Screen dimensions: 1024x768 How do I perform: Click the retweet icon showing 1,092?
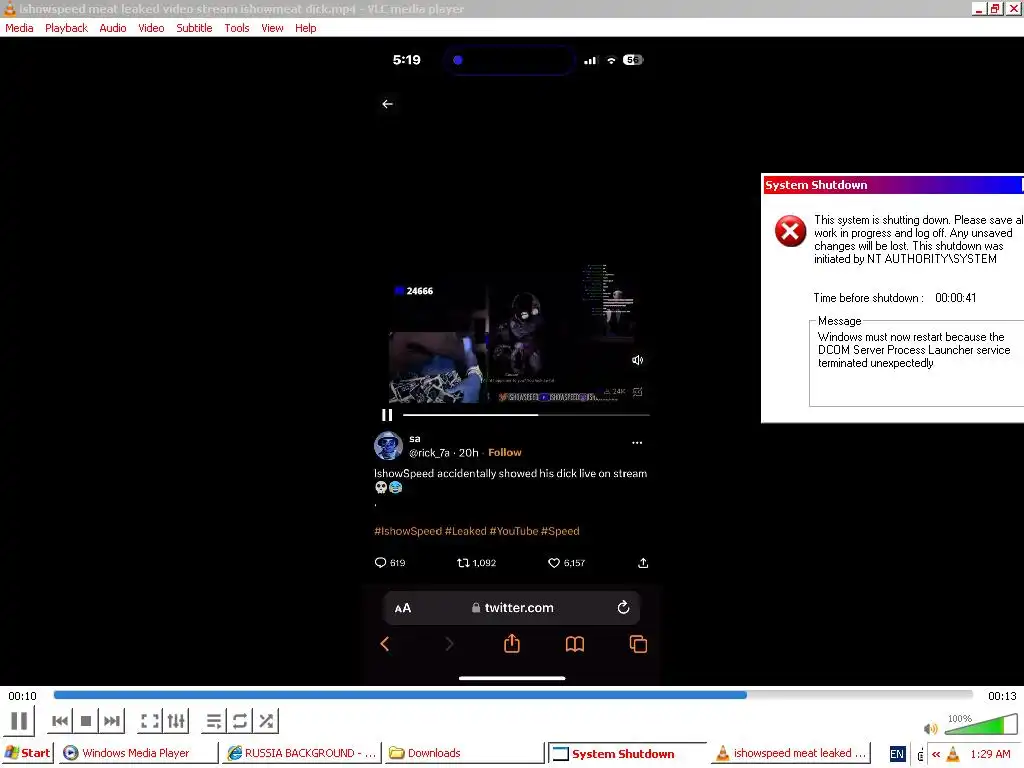point(463,562)
